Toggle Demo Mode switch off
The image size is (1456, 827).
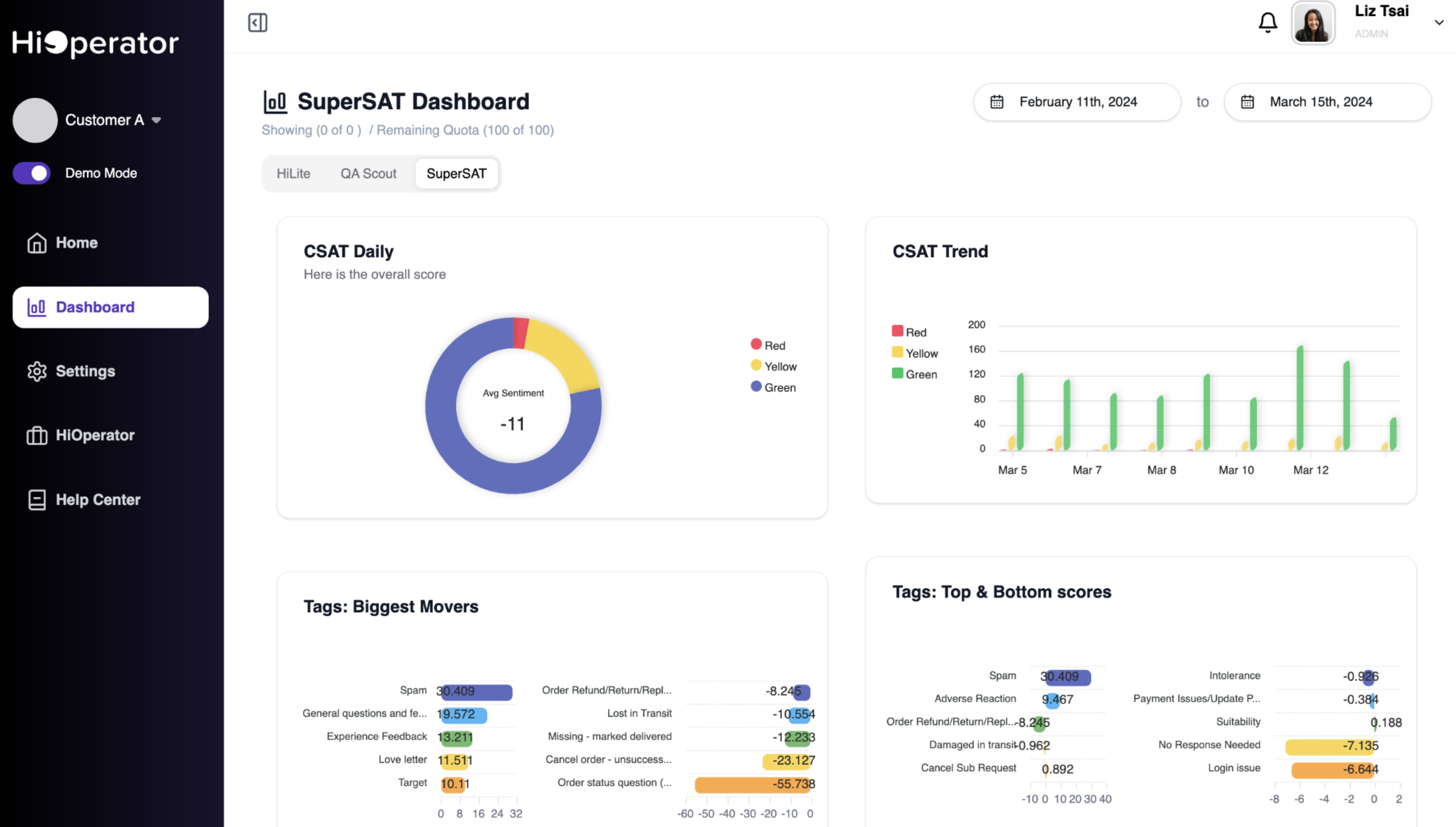[x=32, y=173]
